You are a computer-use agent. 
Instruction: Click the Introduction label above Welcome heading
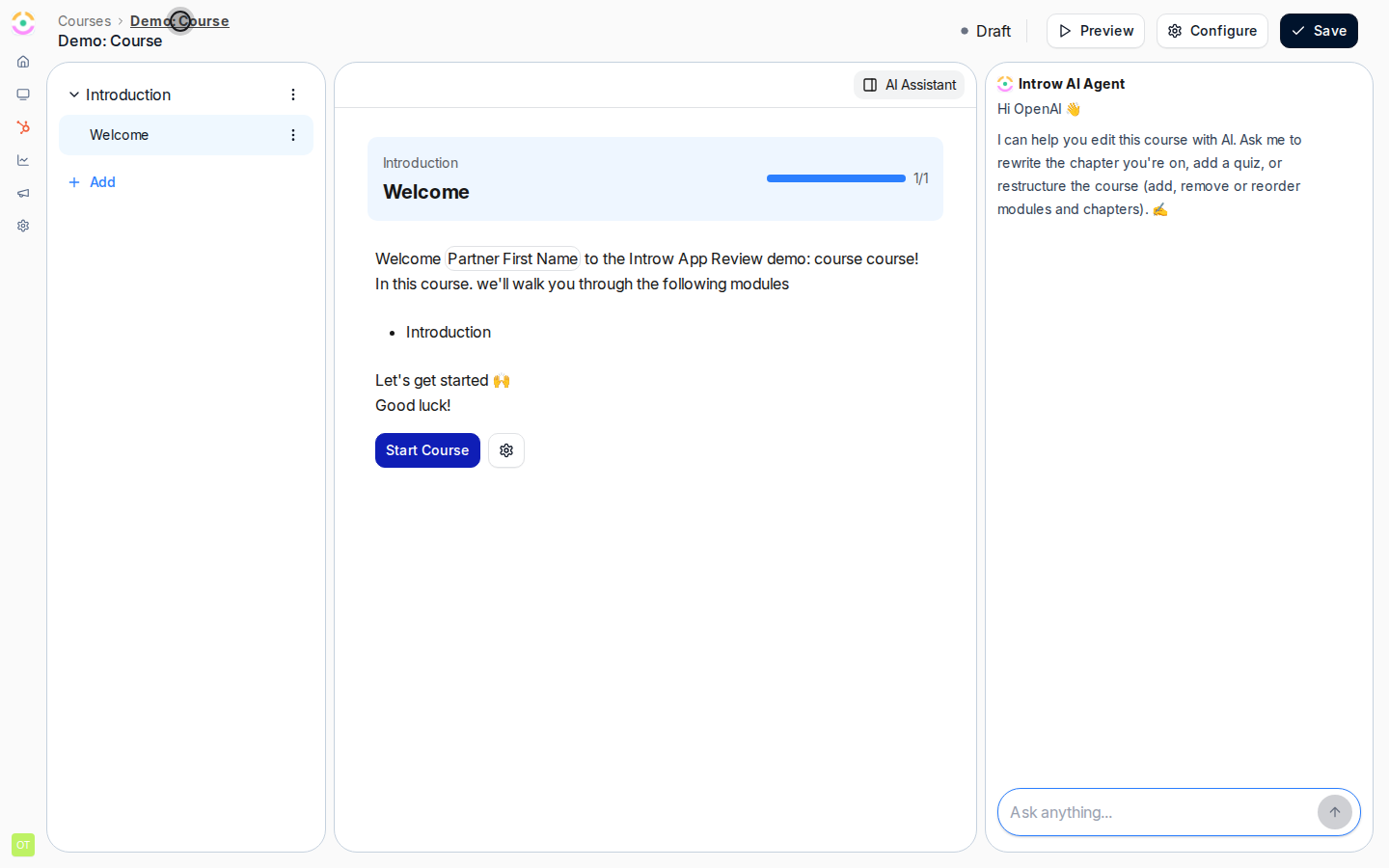pos(421,163)
